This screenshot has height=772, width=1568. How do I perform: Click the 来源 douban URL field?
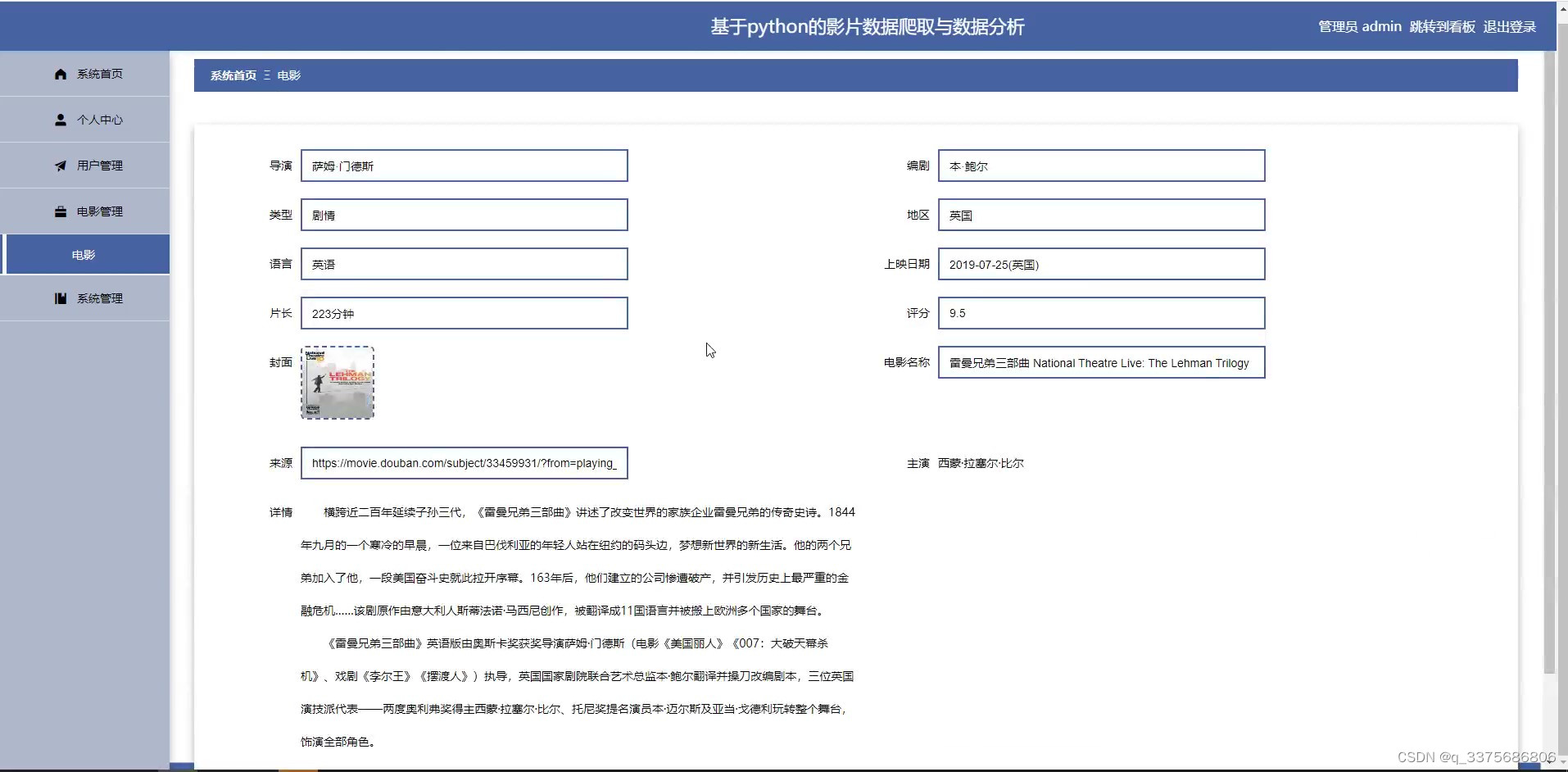coord(464,463)
